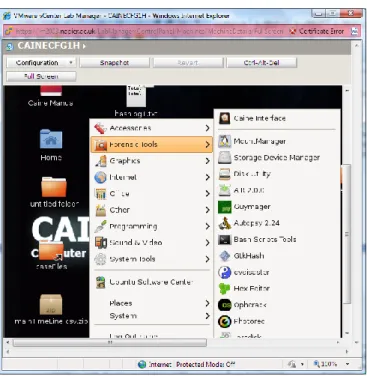Screen dimensions: 367x376
Task: Open the bash log text file icon
Action: point(136,96)
